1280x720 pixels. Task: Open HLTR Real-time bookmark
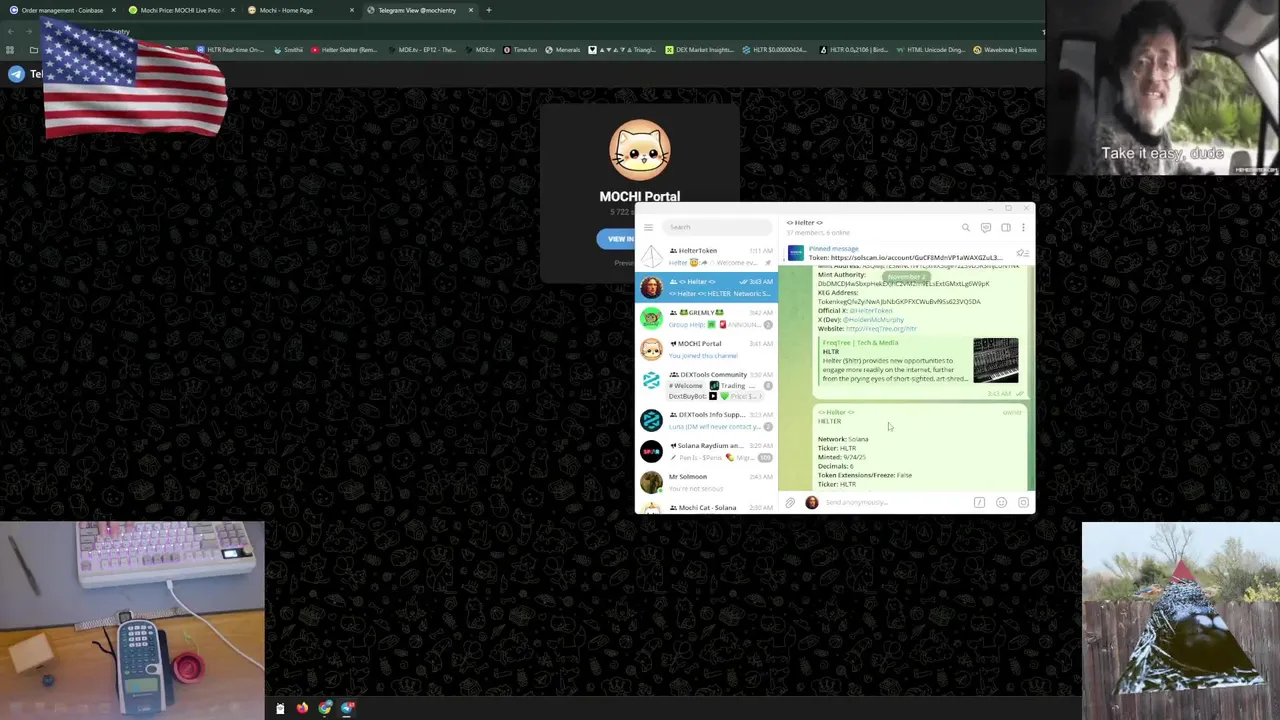[x=231, y=50]
